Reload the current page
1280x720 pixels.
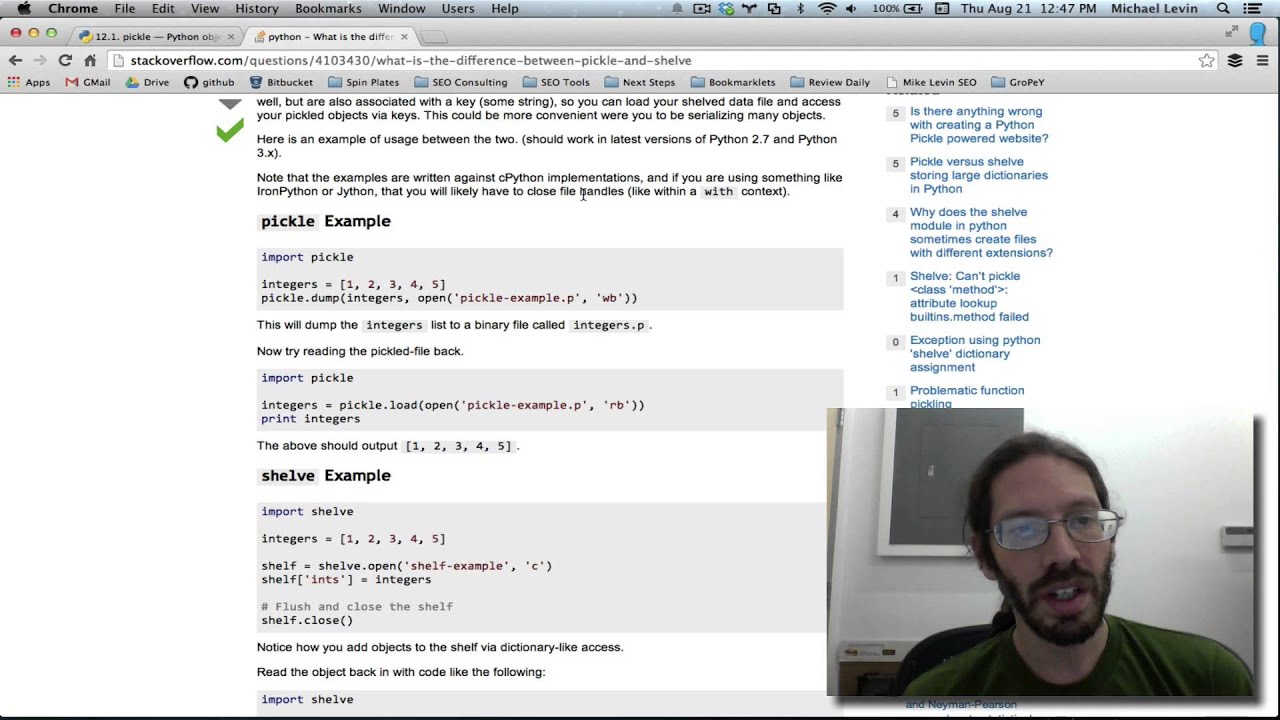tap(65, 60)
